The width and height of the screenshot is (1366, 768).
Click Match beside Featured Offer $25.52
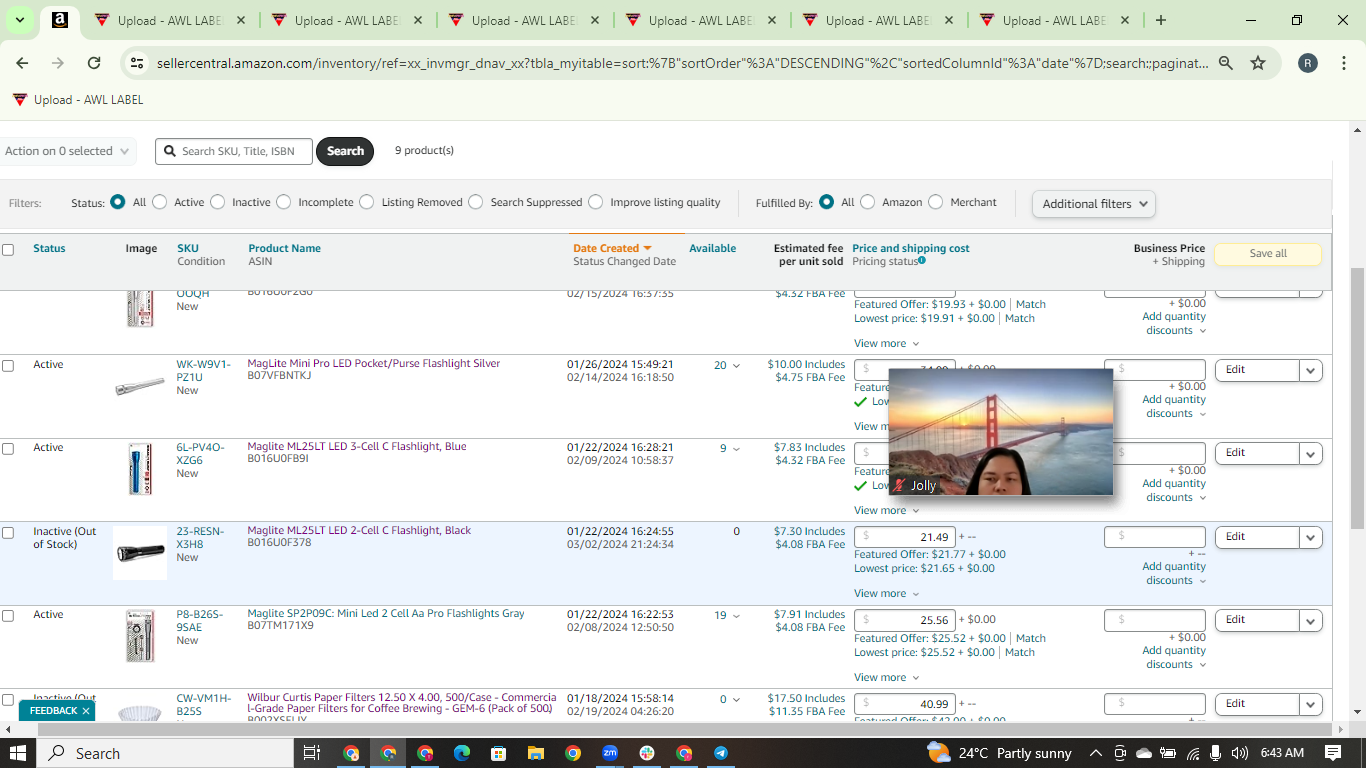coord(1031,638)
